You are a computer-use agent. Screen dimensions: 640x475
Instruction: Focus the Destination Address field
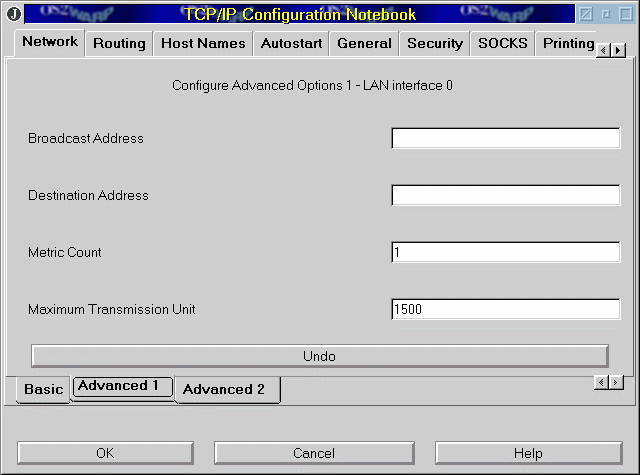[x=506, y=195]
